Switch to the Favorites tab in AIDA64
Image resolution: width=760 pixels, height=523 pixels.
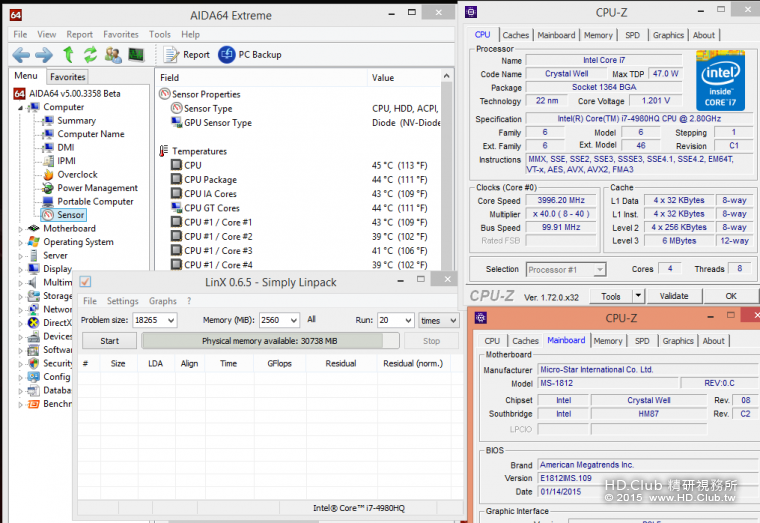[x=68, y=77]
